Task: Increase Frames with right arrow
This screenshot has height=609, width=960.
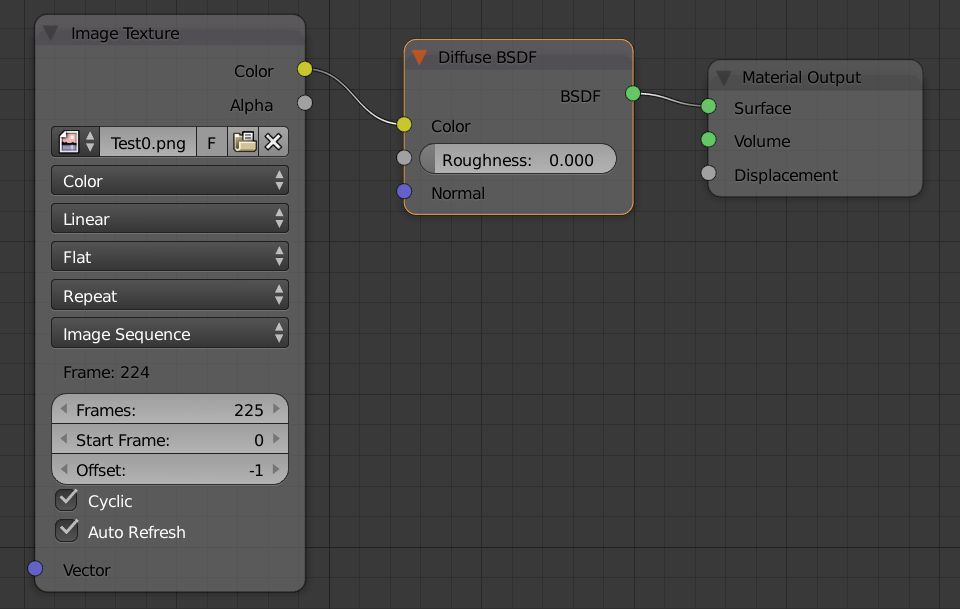Action: pyautogui.click(x=276, y=408)
